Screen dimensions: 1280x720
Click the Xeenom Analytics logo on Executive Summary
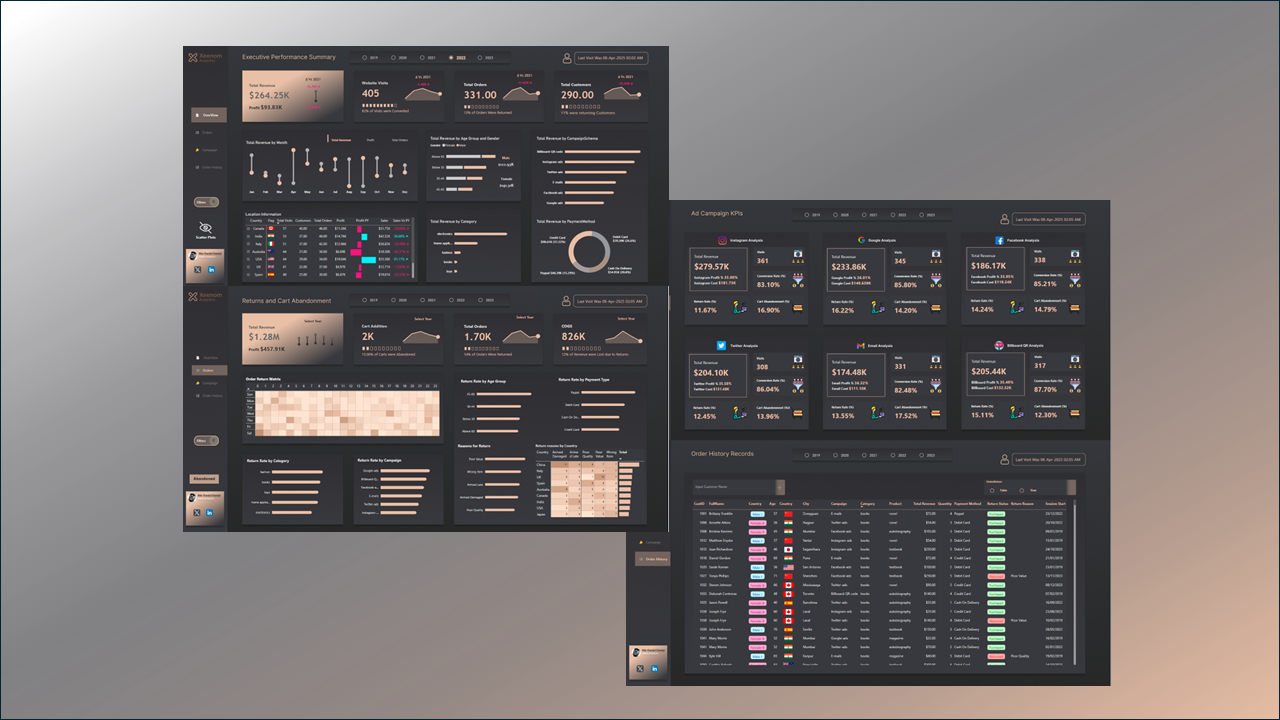194,58
